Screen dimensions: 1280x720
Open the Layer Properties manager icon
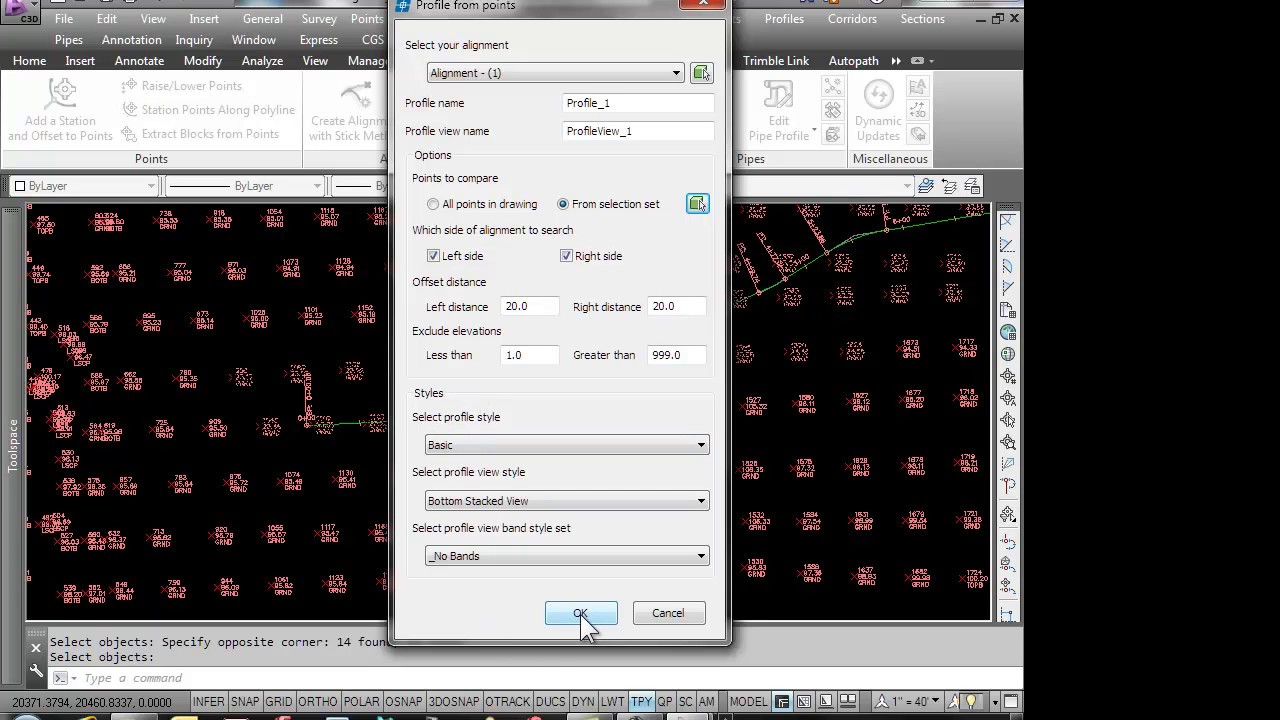[926, 186]
